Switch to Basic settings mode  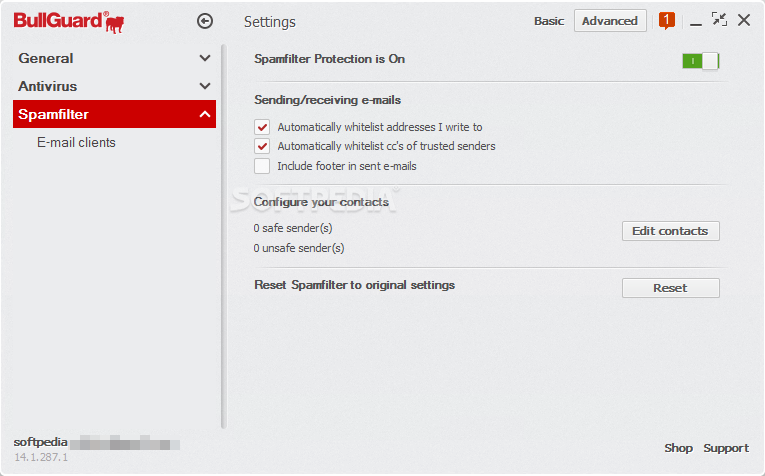pos(549,21)
